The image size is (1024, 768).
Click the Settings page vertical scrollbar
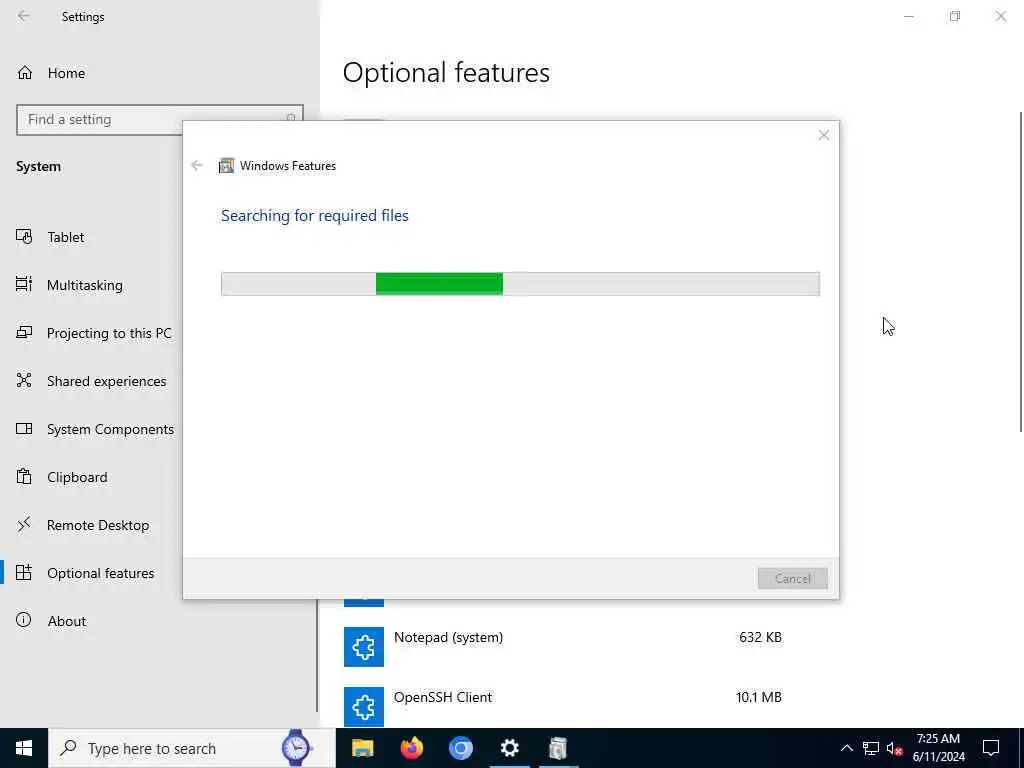point(1020,272)
